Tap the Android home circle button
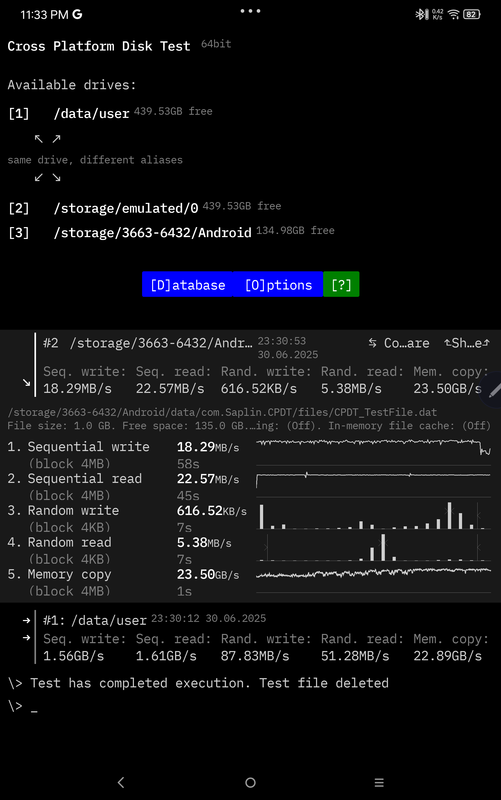Screen dimensions: 501x800 pos(250,782)
